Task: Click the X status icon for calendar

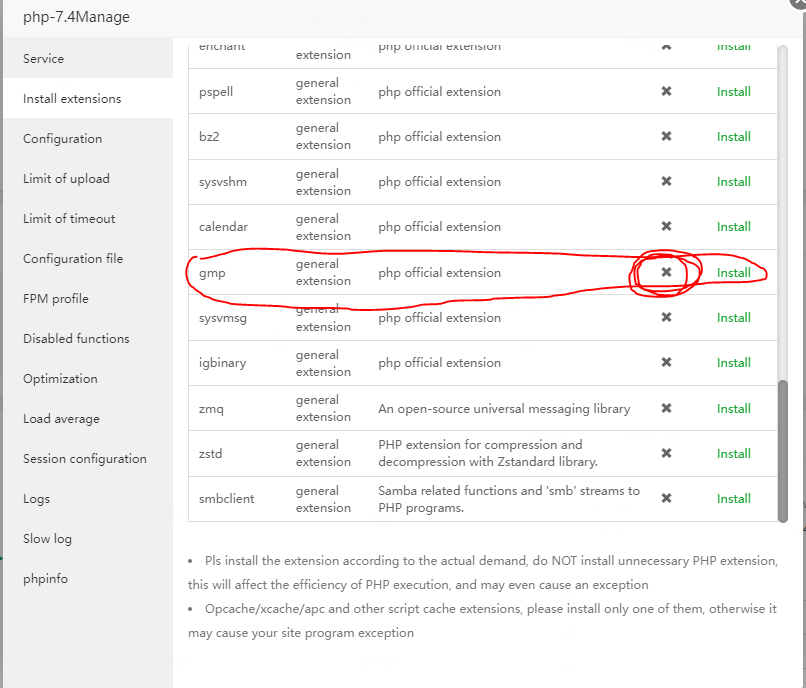Action: pyautogui.click(x=666, y=226)
